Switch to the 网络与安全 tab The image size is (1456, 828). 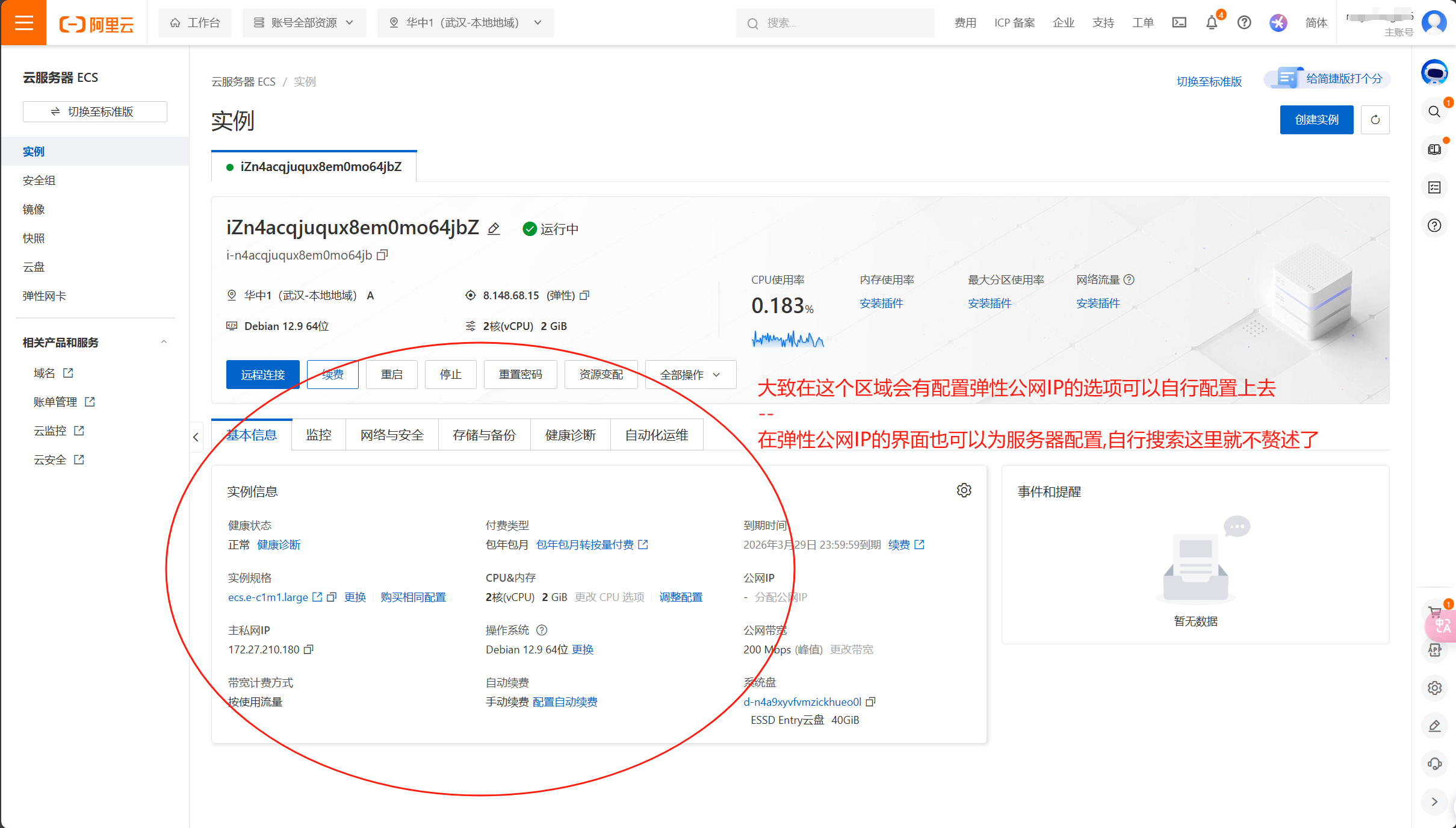coord(392,435)
